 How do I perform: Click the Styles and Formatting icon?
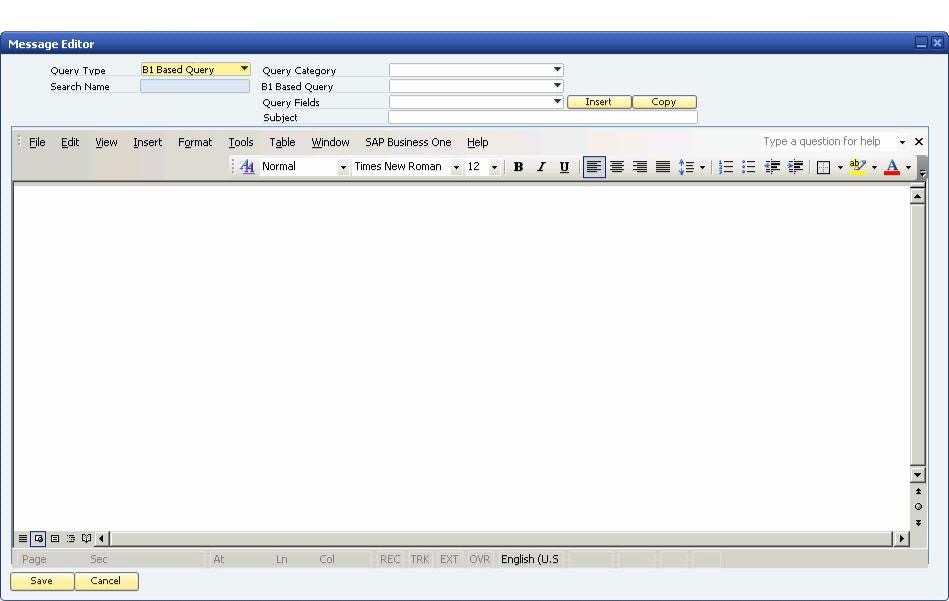pos(247,166)
